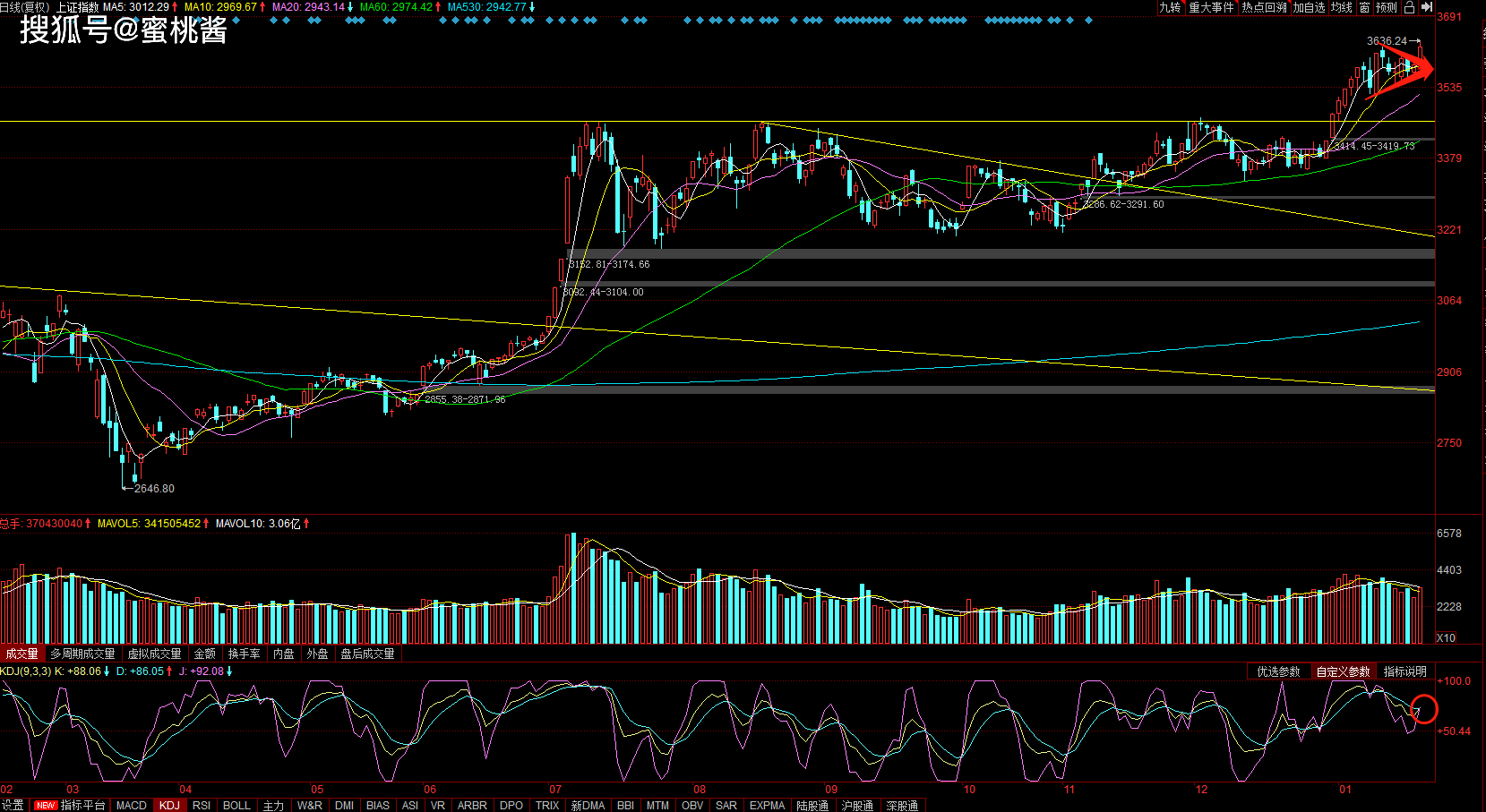Screen dimensions: 1486x812
Task: Select the 多周期成交量 tab
Action: coord(82,654)
